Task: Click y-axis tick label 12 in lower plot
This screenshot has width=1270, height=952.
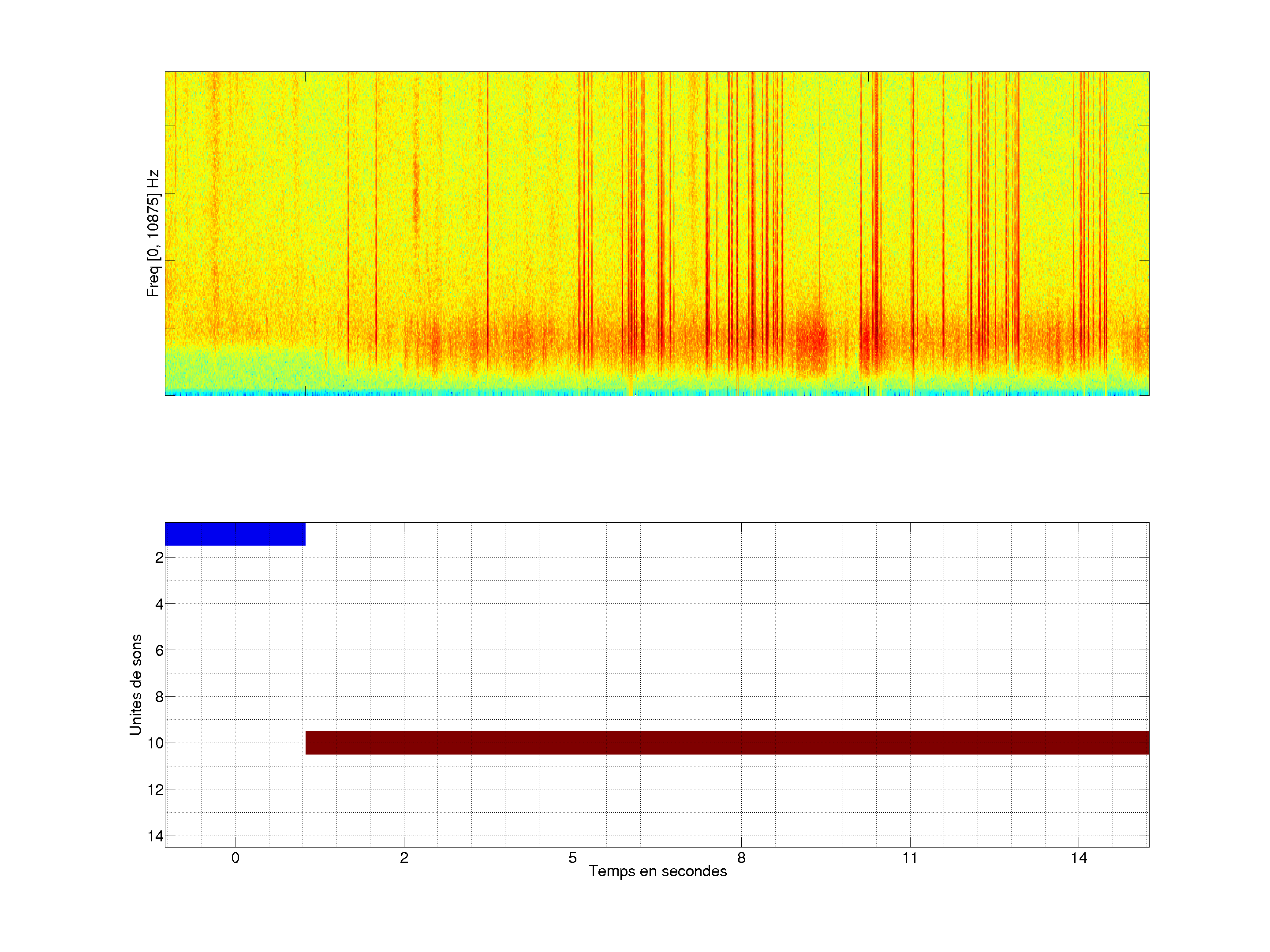Action: 156,790
